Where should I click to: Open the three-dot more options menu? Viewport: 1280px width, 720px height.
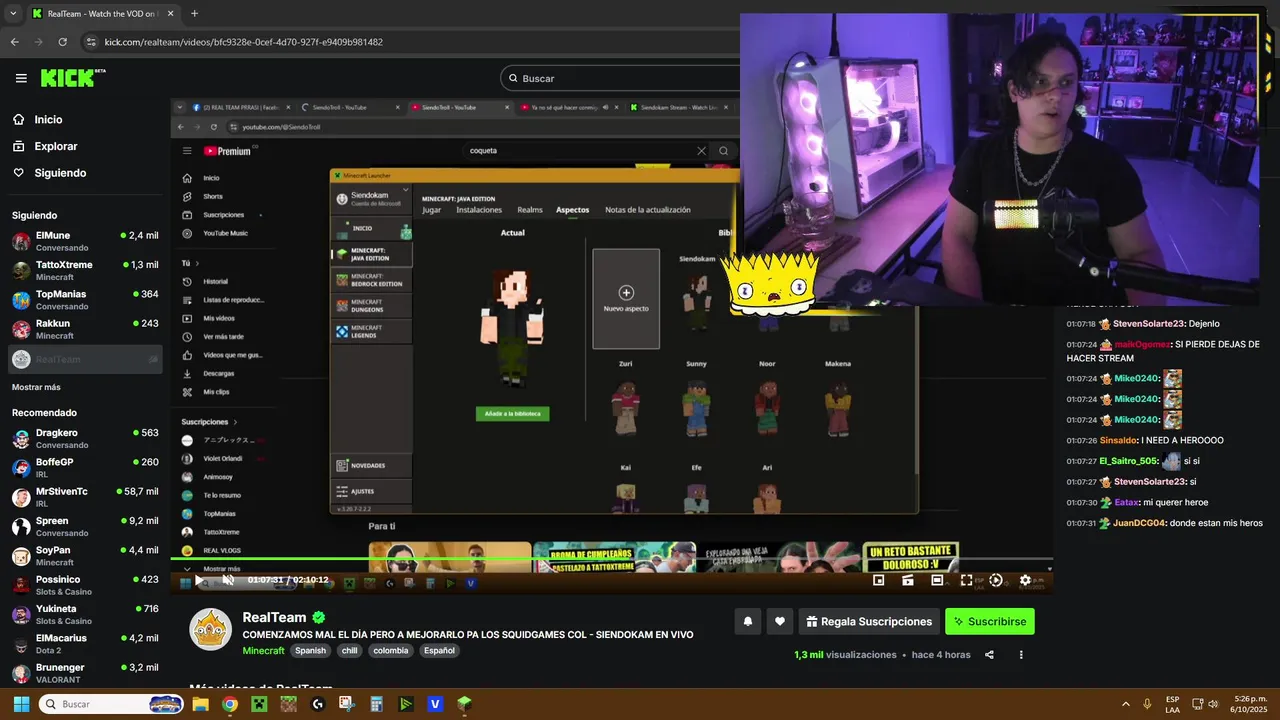click(x=1021, y=655)
